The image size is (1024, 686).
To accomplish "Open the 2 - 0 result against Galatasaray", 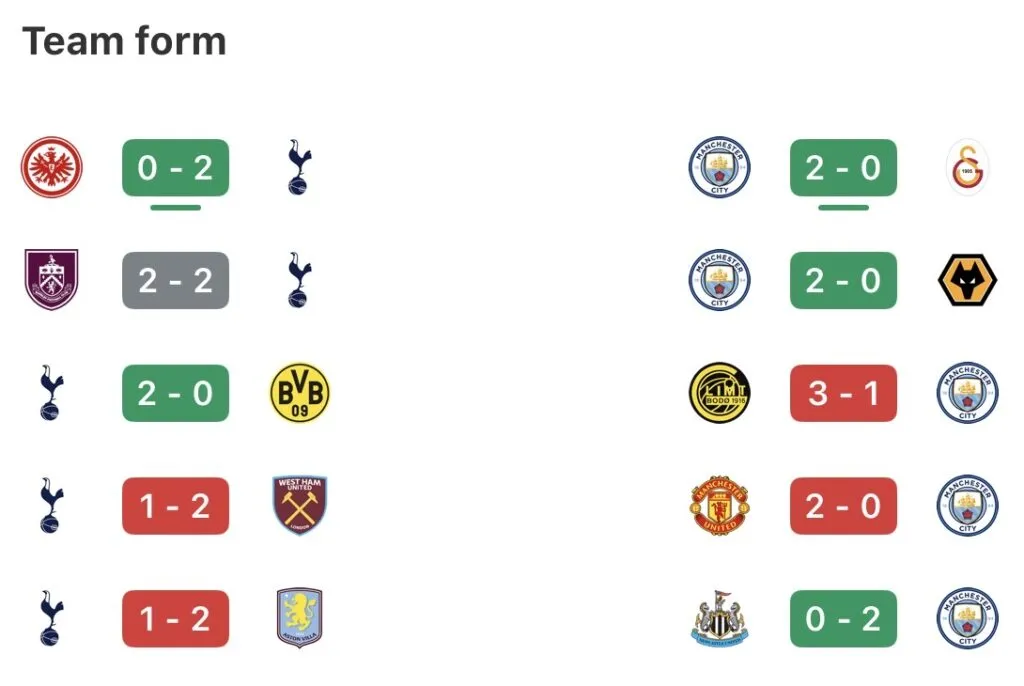I will pyautogui.click(x=843, y=167).
